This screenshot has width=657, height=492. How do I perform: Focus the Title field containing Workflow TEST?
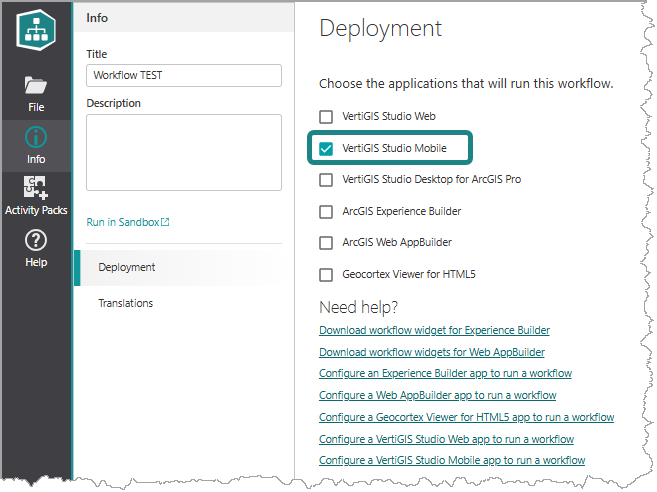point(184,75)
